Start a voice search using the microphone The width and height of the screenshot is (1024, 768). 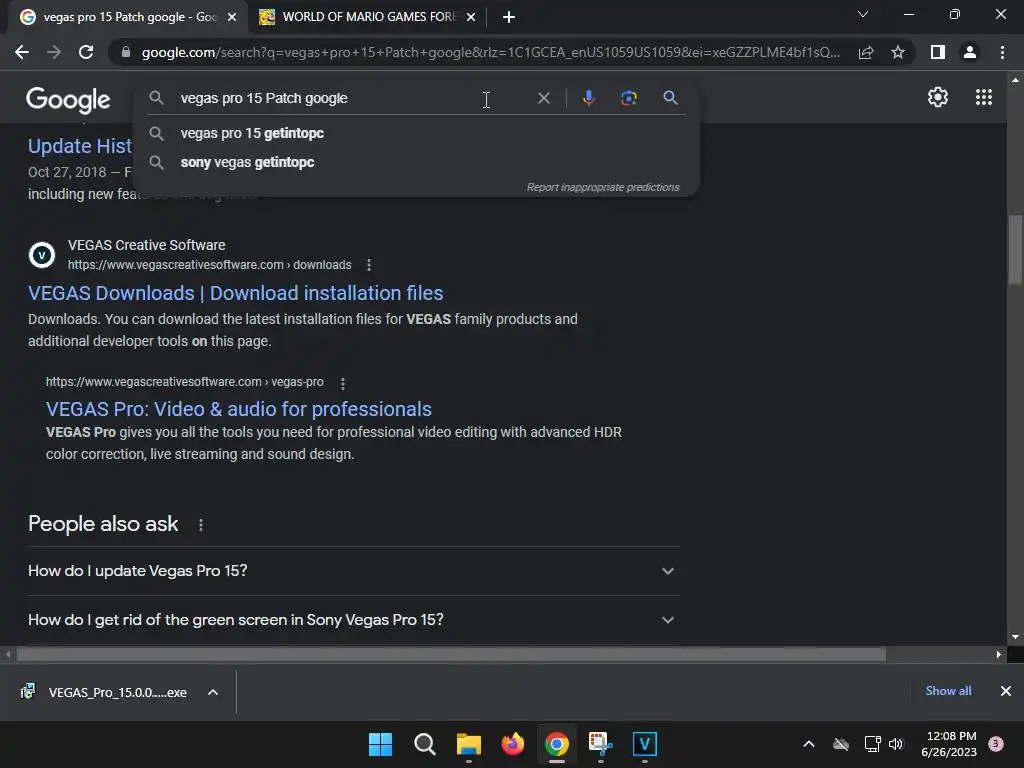pyautogui.click(x=588, y=98)
